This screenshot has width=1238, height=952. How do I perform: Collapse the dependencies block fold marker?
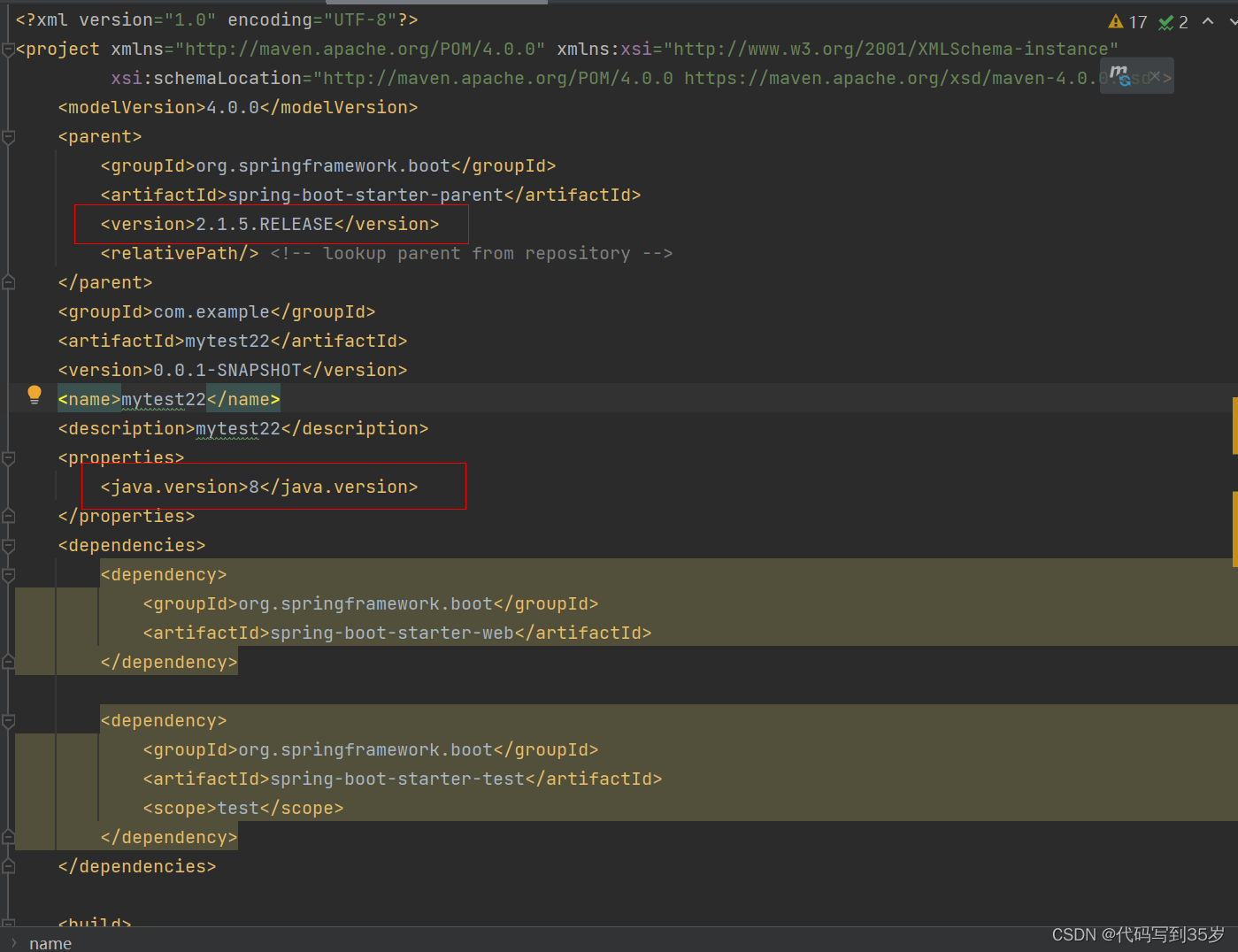tap(8, 546)
